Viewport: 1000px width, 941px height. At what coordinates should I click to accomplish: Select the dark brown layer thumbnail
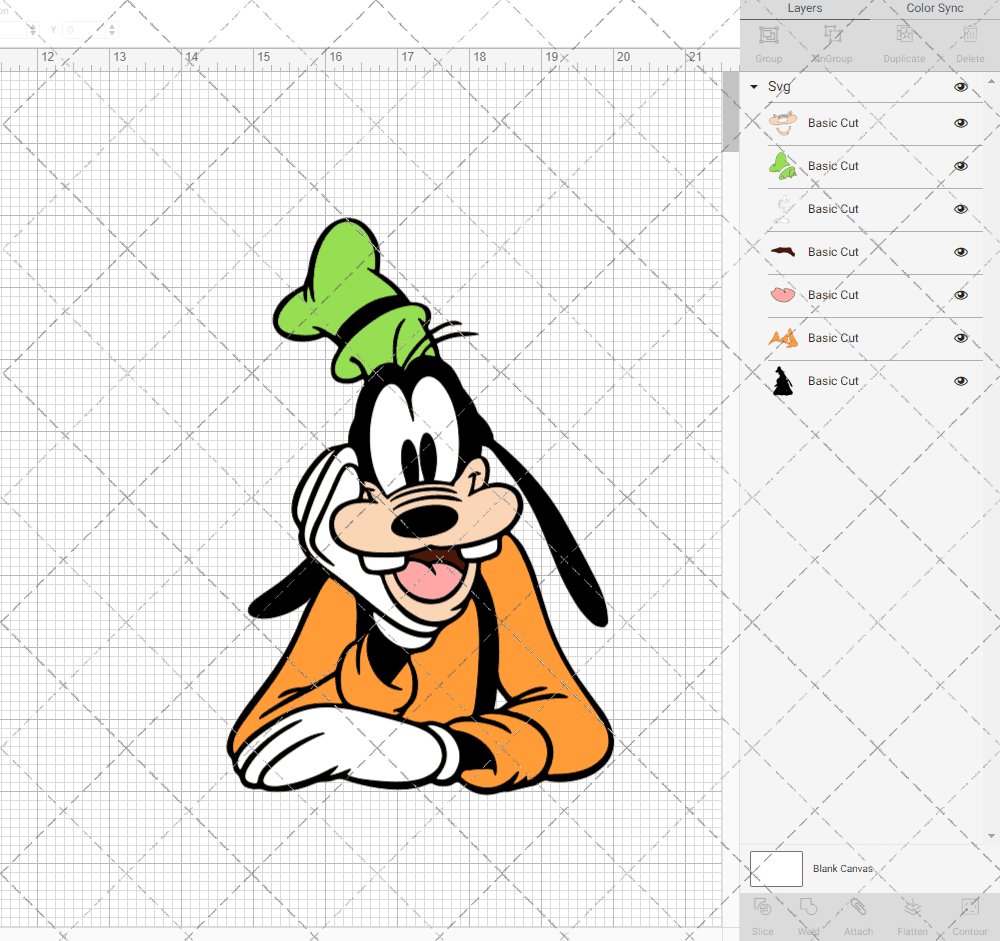(x=783, y=252)
